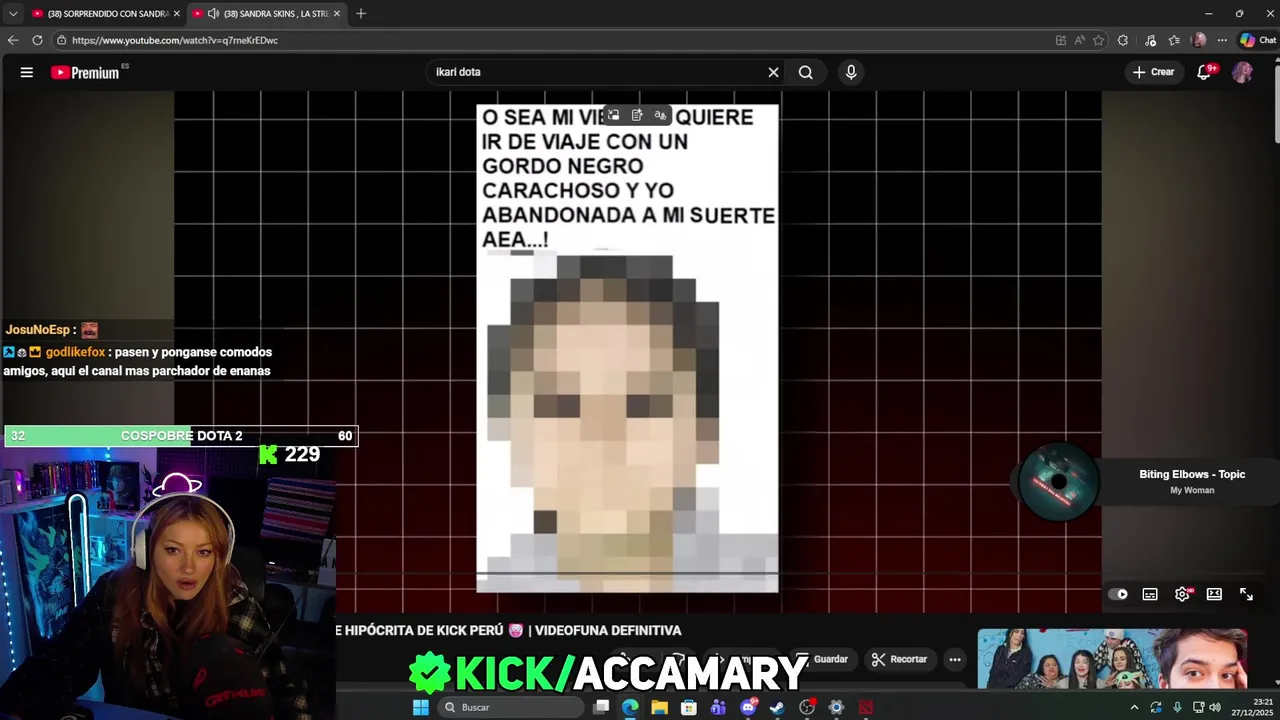Click the YouTube search magnifier button

[806, 72]
